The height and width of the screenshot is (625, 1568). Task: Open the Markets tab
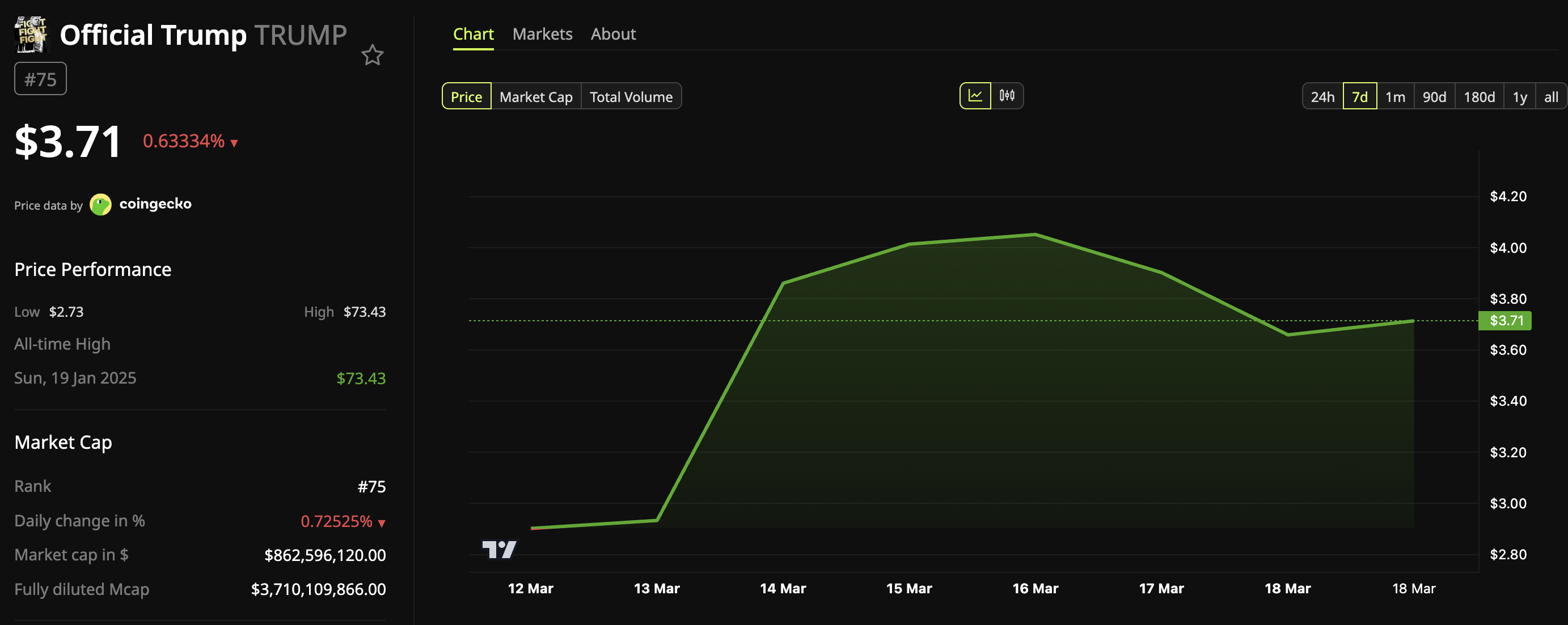[x=542, y=34]
